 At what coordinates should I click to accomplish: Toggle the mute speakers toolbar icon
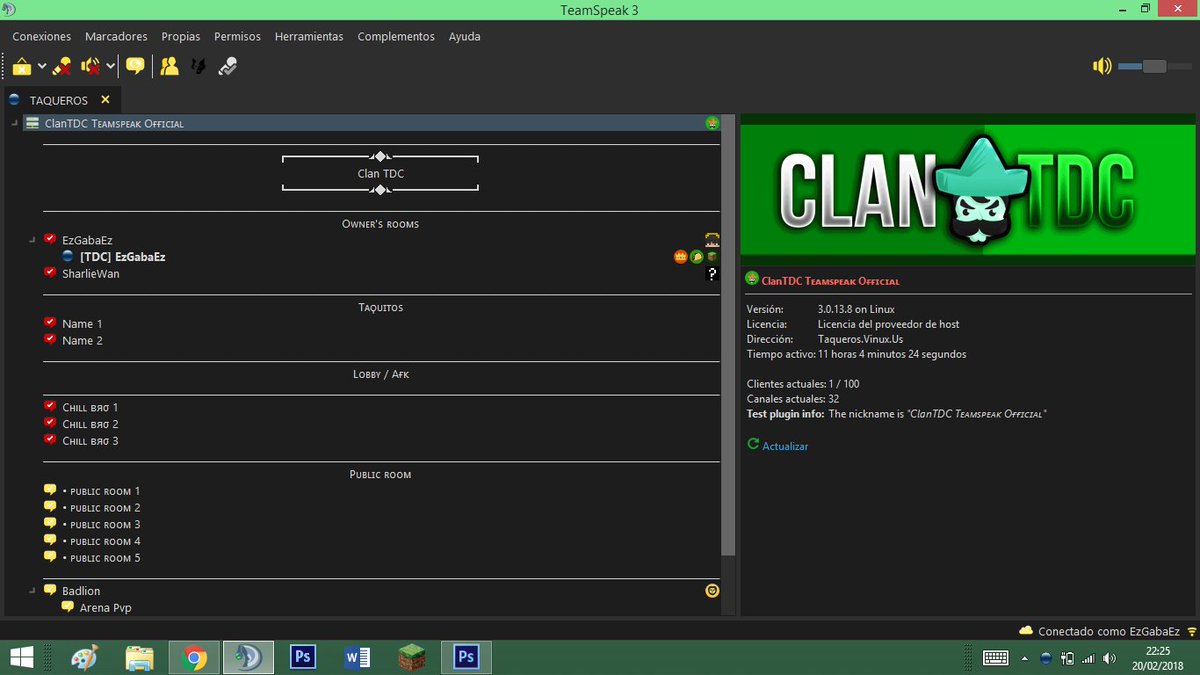(x=90, y=66)
